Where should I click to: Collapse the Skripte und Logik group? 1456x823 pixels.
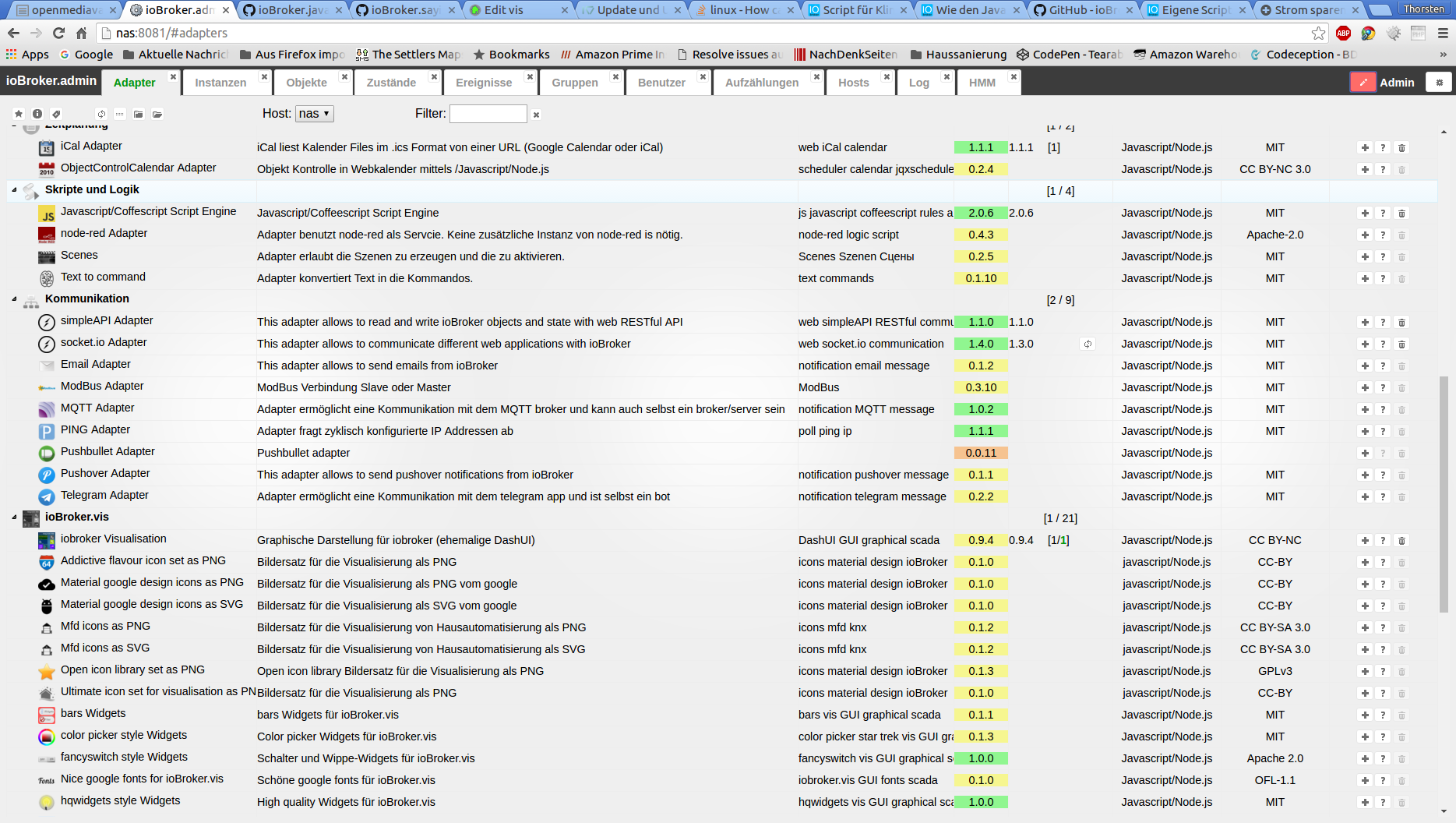point(14,189)
